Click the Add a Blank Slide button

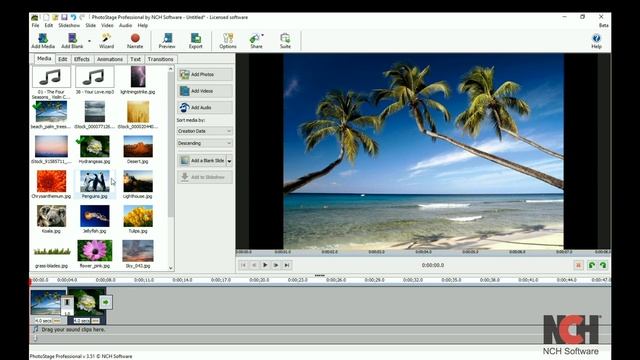pos(202,161)
